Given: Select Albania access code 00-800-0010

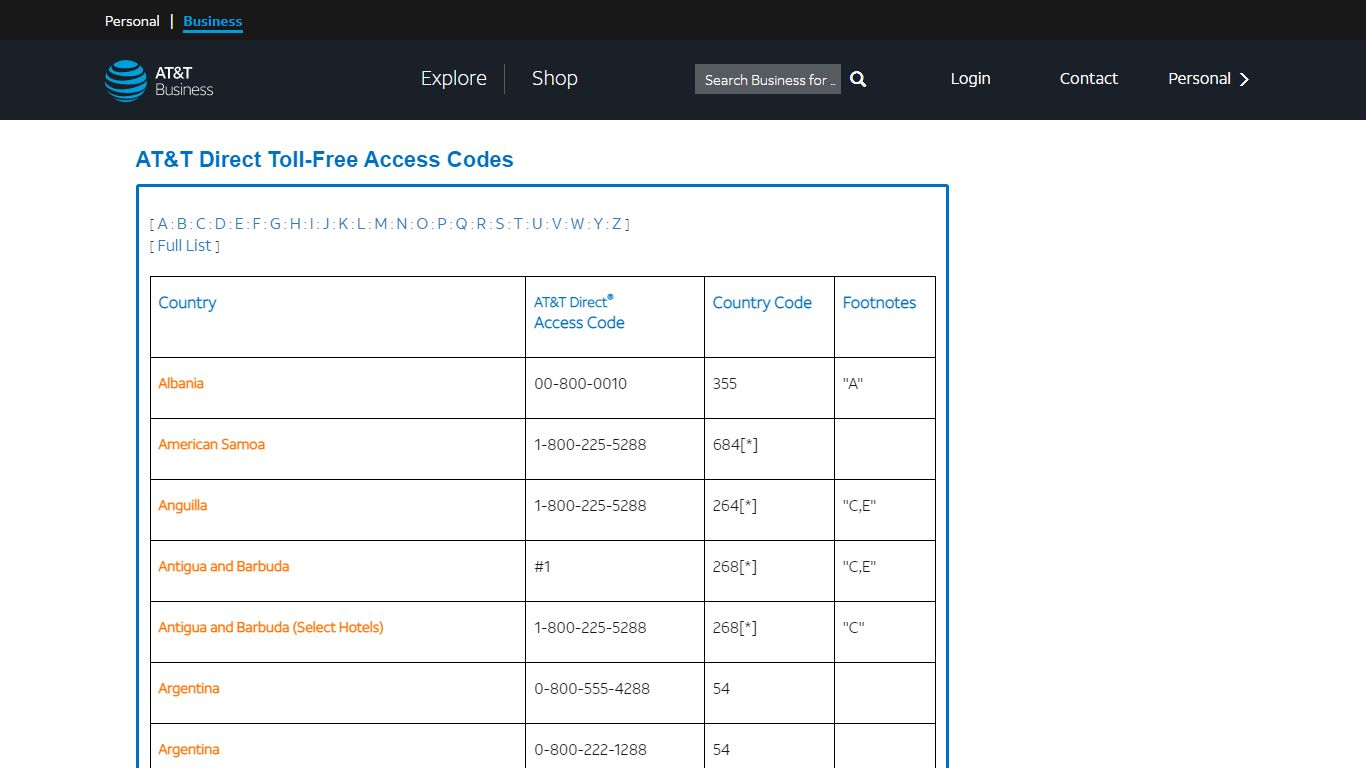Looking at the screenshot, I should click(581, 383).
